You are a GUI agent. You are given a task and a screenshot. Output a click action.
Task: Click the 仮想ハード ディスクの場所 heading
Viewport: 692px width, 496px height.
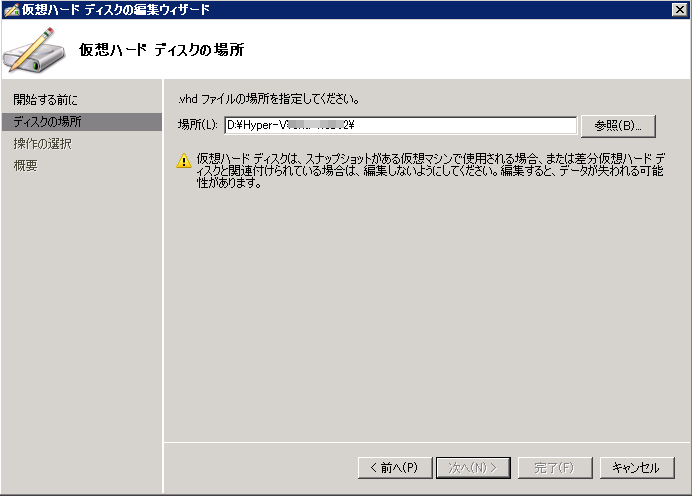[162, 50]
